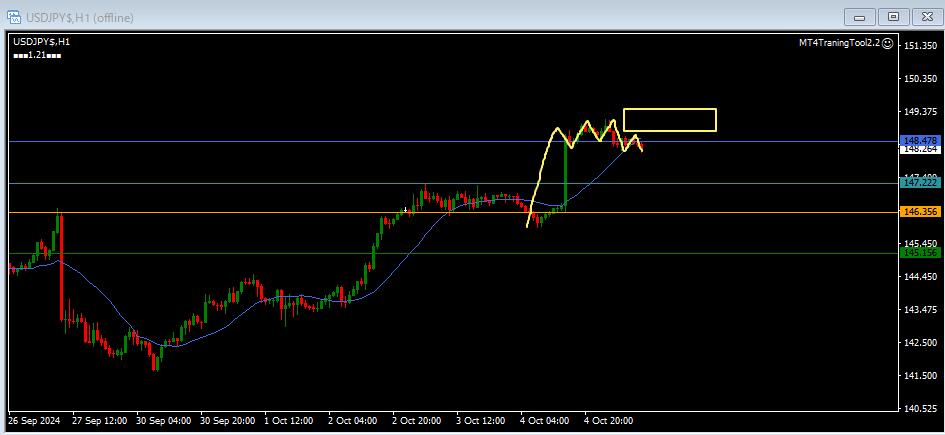The height and width of the screenshot is (435, 945).
Task: Click the smiley face next to MT4TraningTool2.2
Action: (886, 42)
